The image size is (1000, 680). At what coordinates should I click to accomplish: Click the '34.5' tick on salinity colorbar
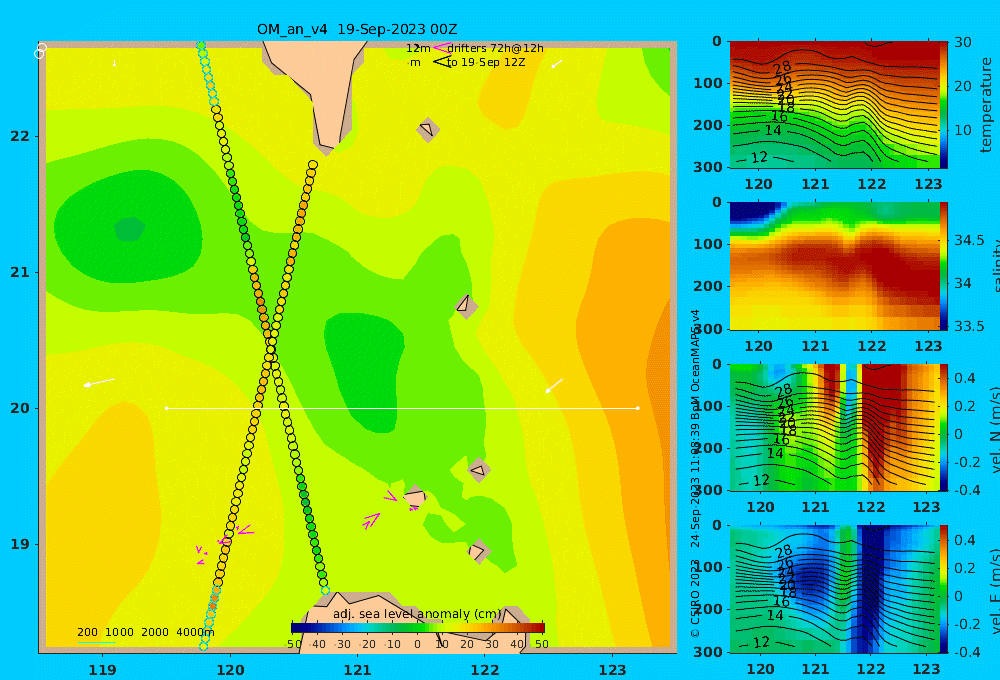click(x=969, y=240)
